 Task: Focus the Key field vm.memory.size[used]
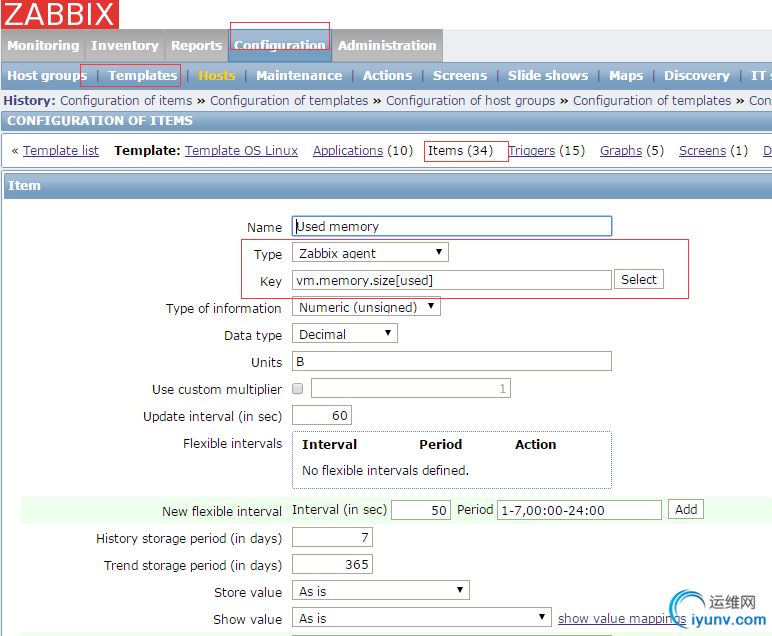pyautogui.click(x=451, y=280)
